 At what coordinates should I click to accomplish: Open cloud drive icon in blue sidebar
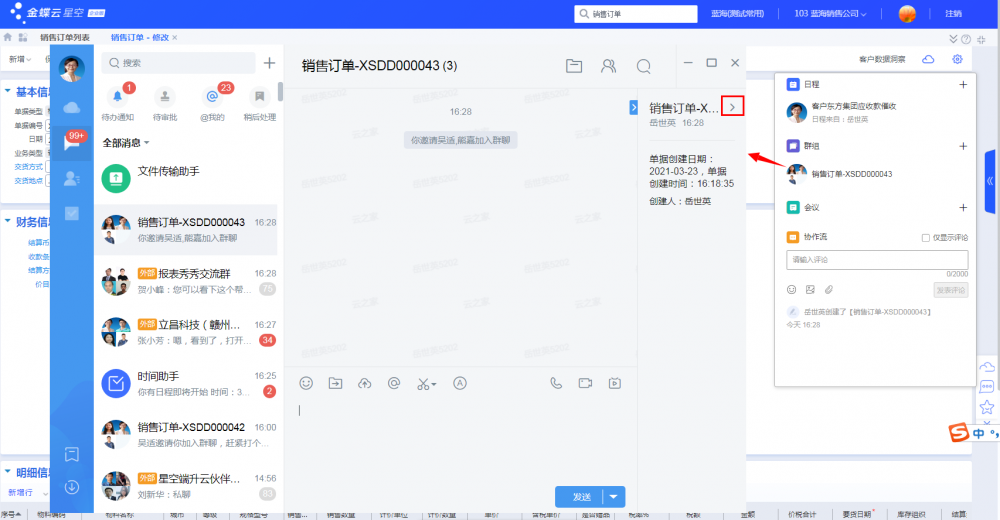click(72, 107)
